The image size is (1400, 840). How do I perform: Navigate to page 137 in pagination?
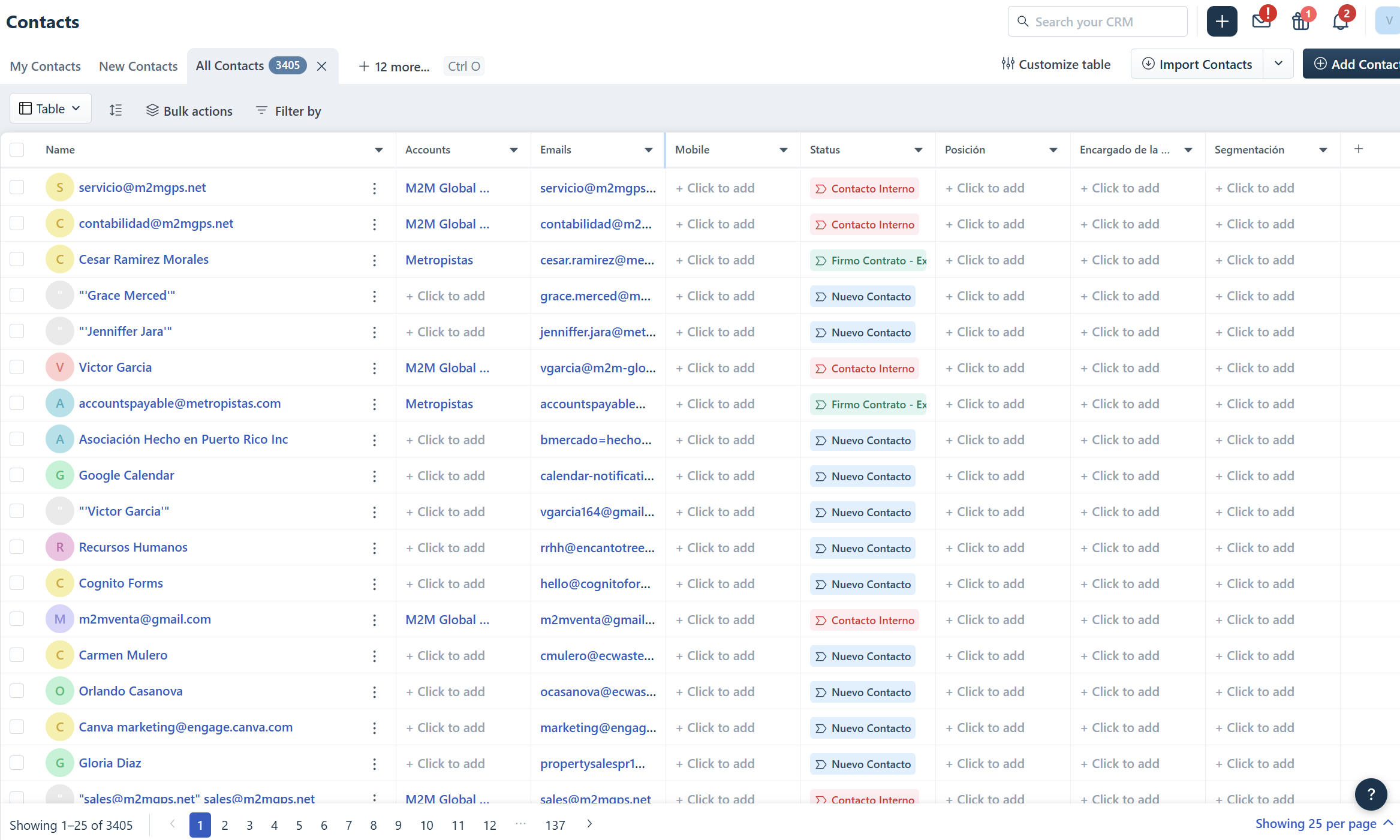click(x=555, y=825)
